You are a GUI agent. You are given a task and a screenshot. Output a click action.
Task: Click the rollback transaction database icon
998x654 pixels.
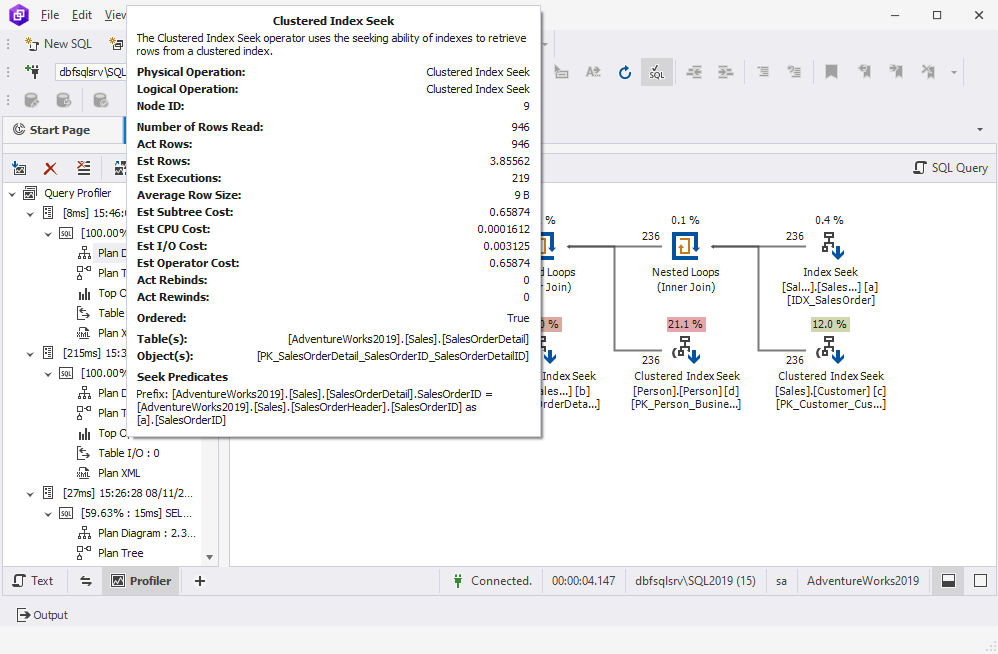(x=64, y=101)
